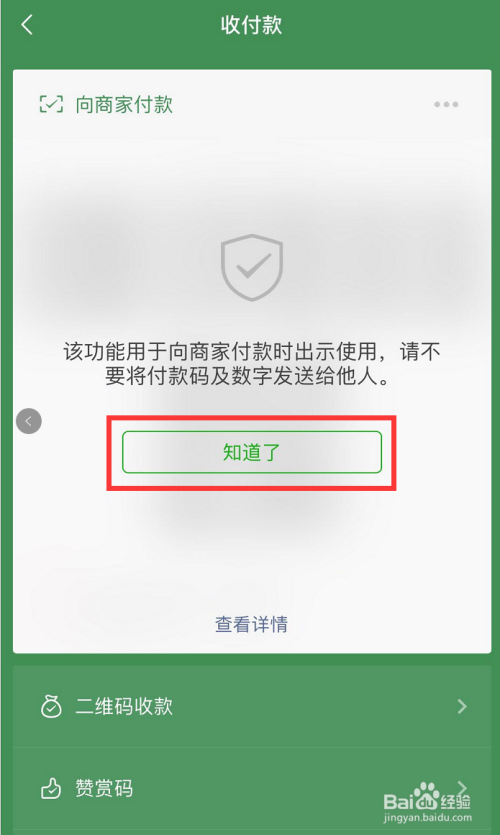Image resolution: width=500 pixels, height=835 pixels.
Task: Tap the 收付款 page title
Action: pyautogui.click(x=251, y=25)
